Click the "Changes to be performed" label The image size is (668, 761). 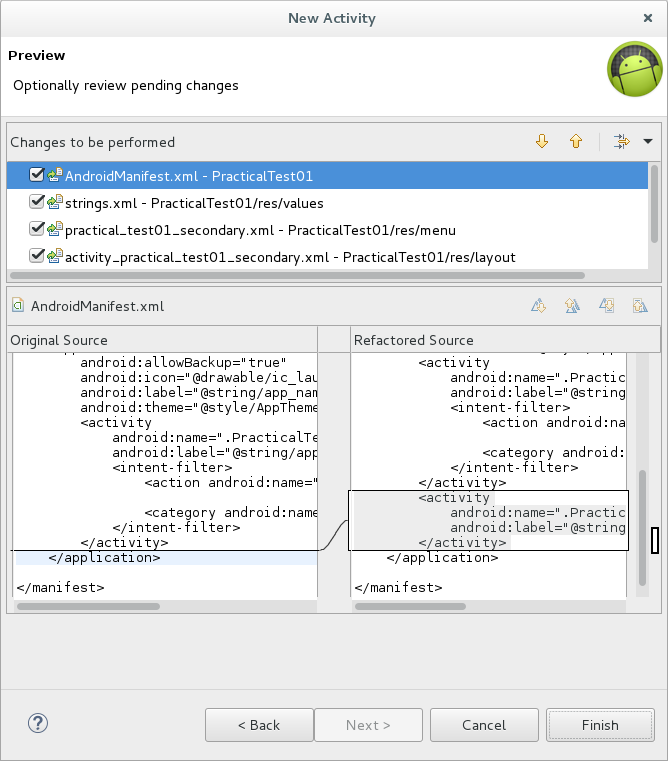(x=92, y=142)
